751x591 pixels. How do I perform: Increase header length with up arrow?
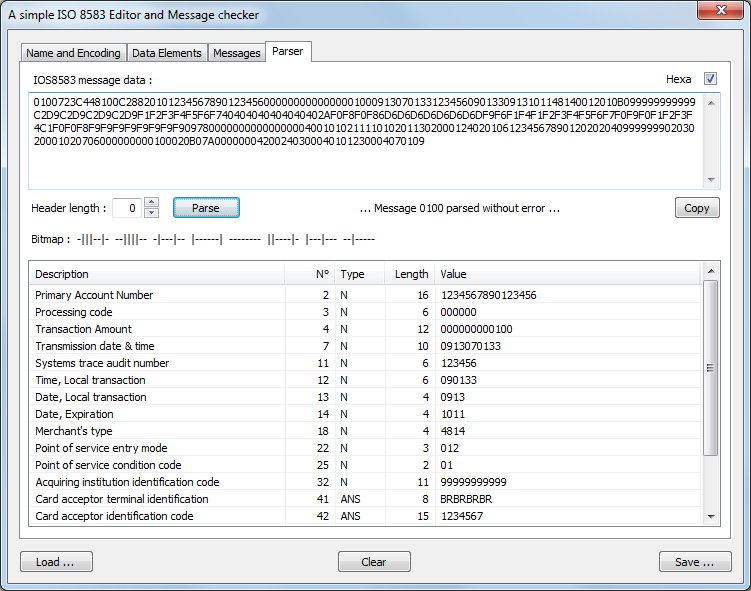click(151, 203)
